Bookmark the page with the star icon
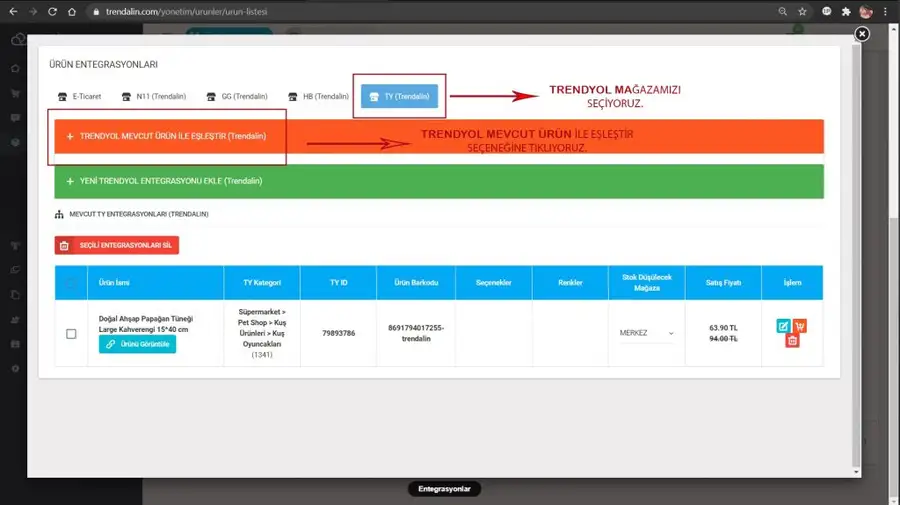The height and width of the screenshot is (505, 900). click(x=802, y=11)
